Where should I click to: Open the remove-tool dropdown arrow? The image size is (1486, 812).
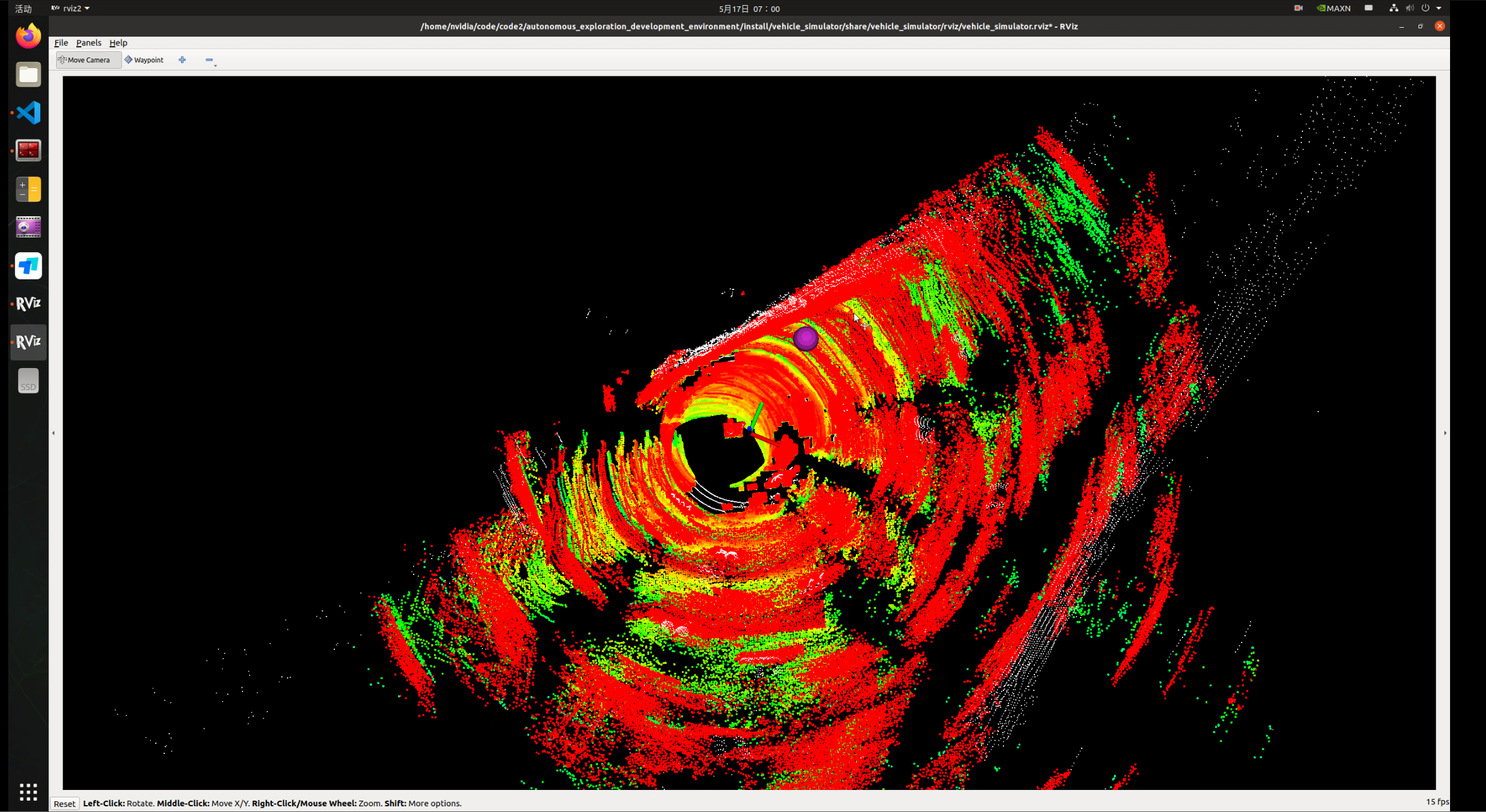216,66
